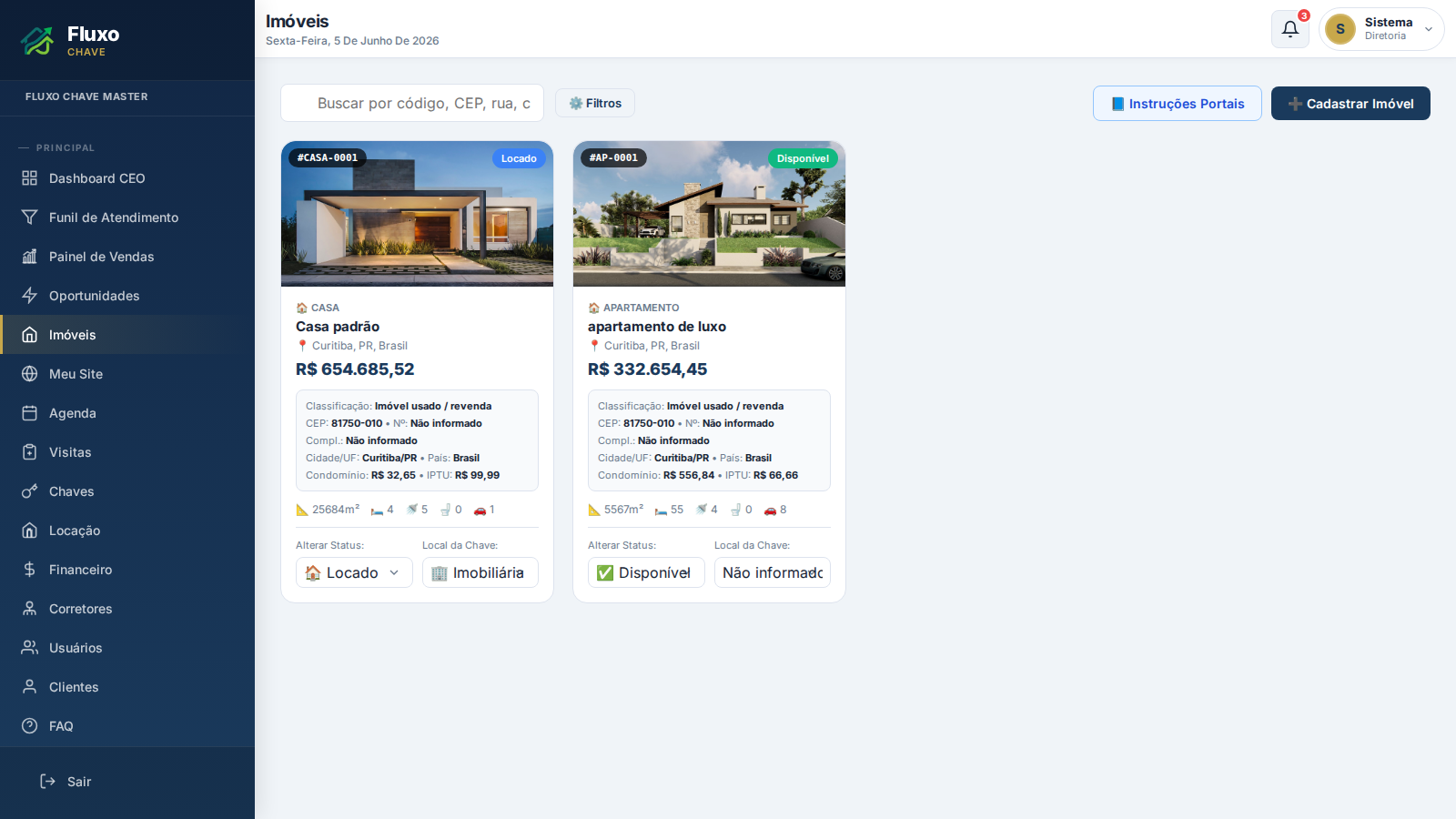Click the date Sexta-Feira, 5 De Junho De 2026
1456x819 pixels.
pyautogui.click(x=352, y=41)
